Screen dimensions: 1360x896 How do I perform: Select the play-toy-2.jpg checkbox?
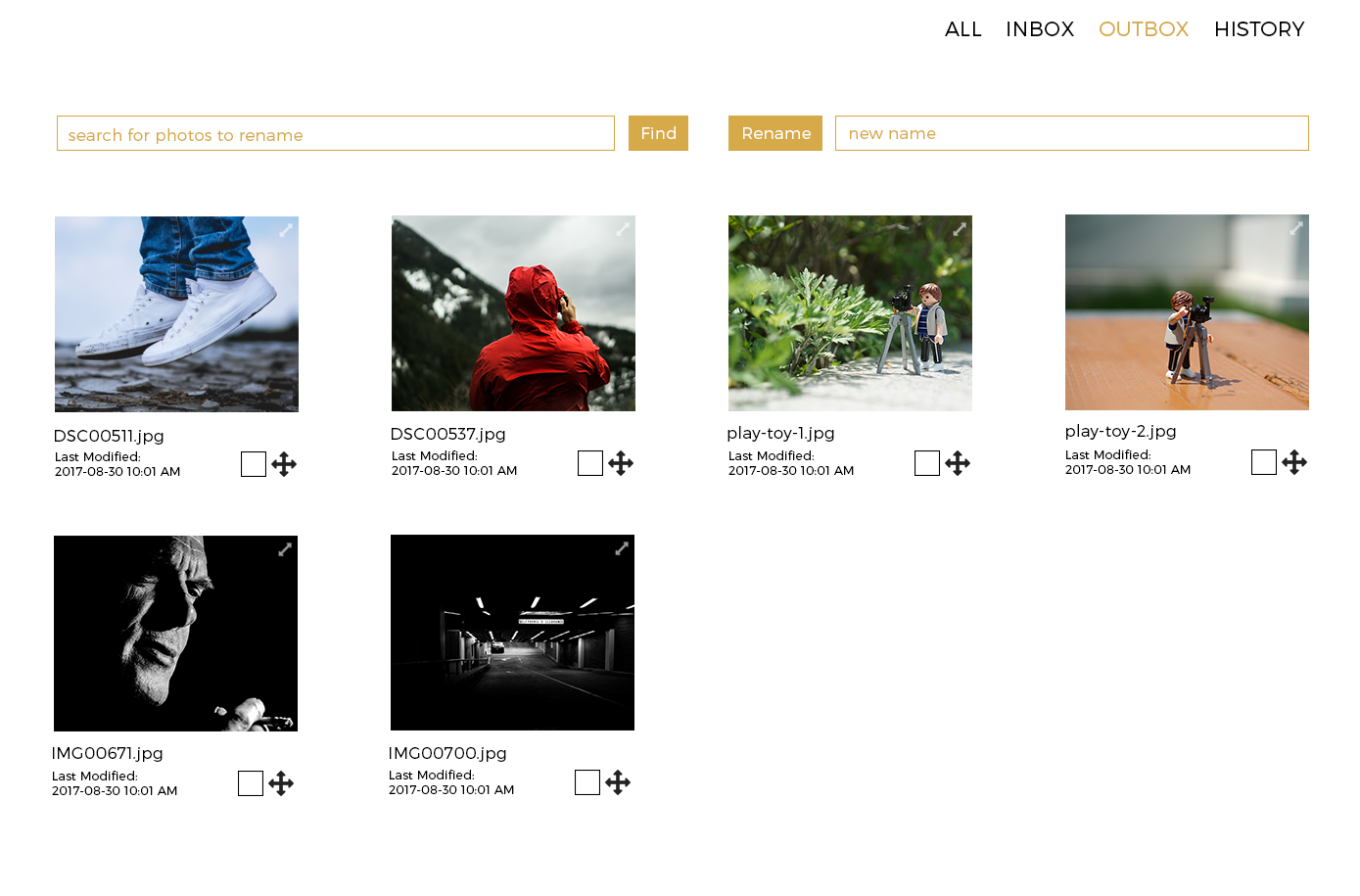click(x=1264, y=462)
